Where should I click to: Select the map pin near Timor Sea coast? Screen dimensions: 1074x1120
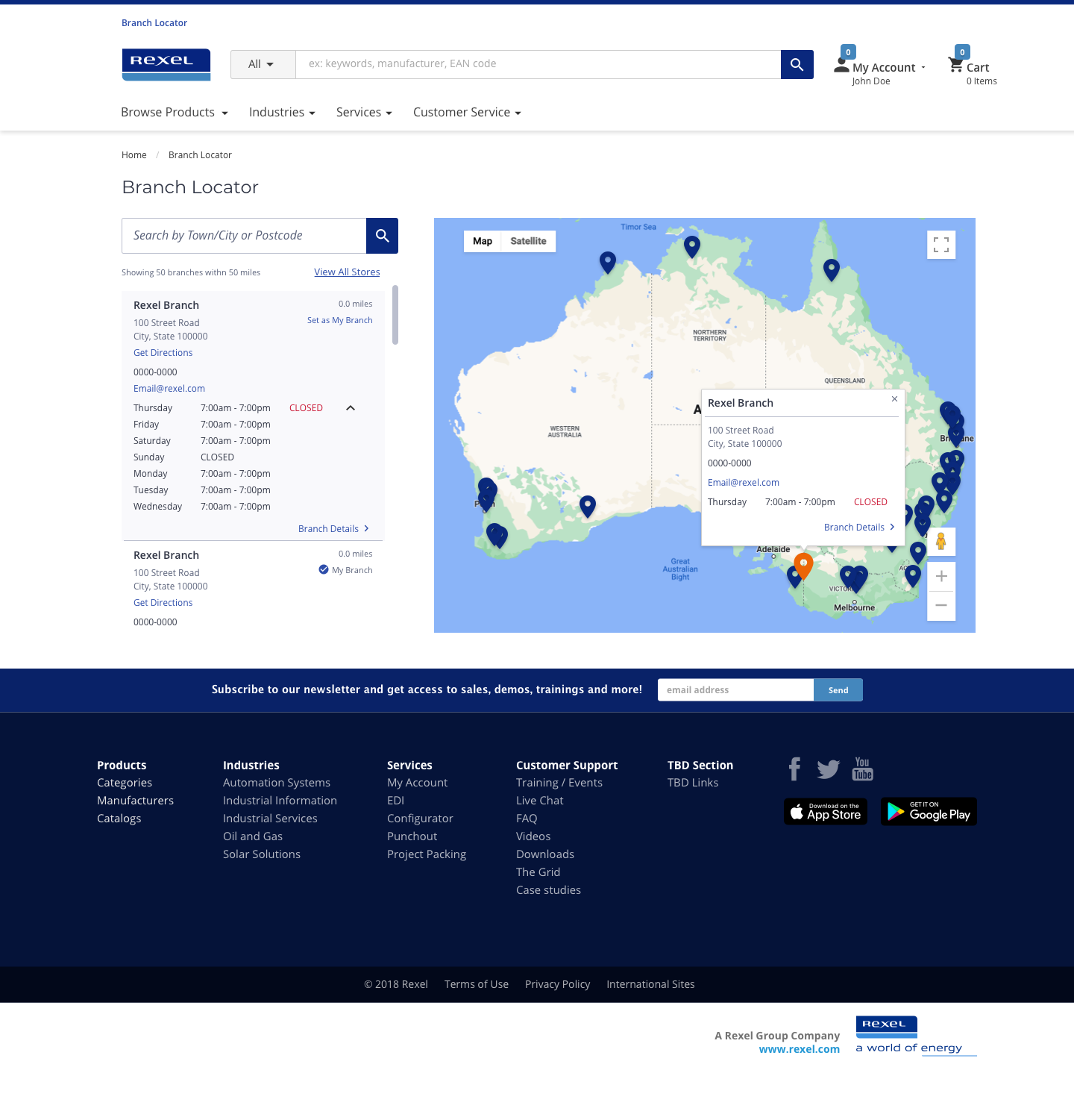point(608,262)
